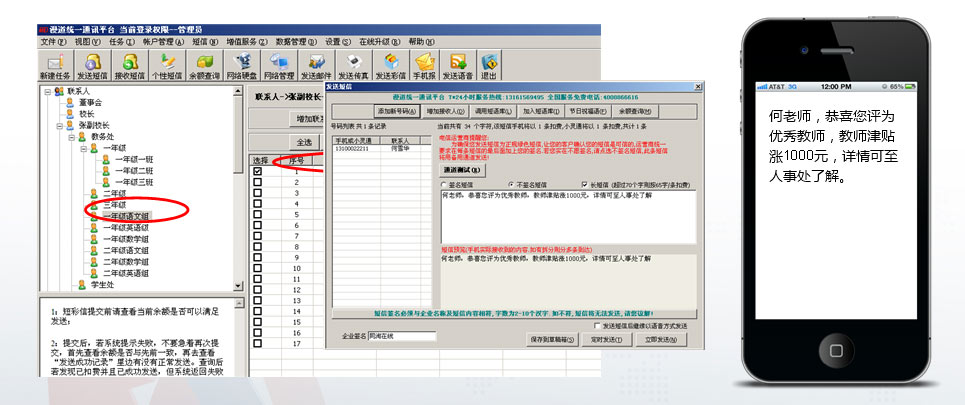Screen dimensions: 965x405
Task: Click the 新建任务 toolbar icon
Action: tap(55, 65)
